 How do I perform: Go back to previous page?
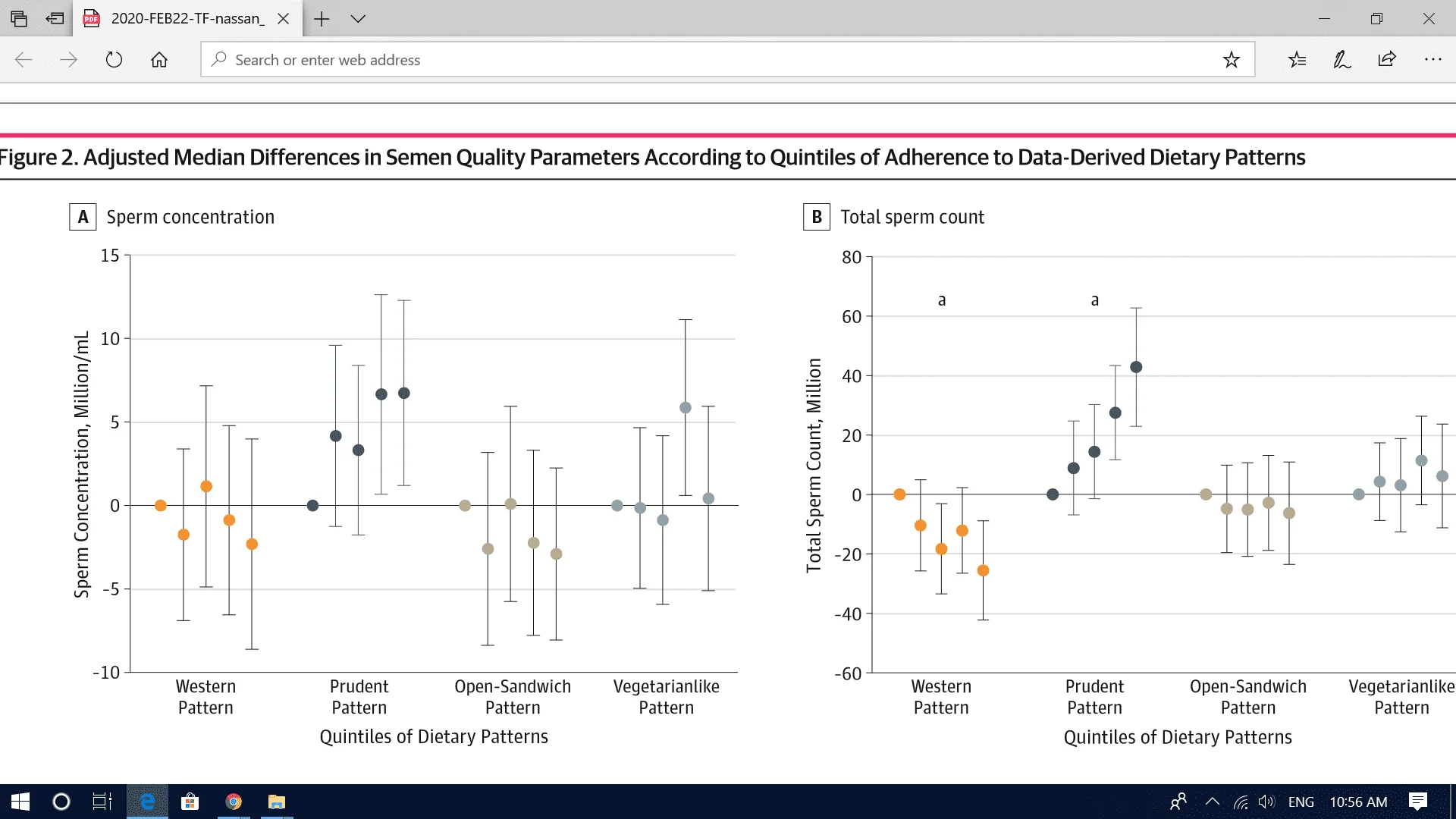click(x=24, y=59)
